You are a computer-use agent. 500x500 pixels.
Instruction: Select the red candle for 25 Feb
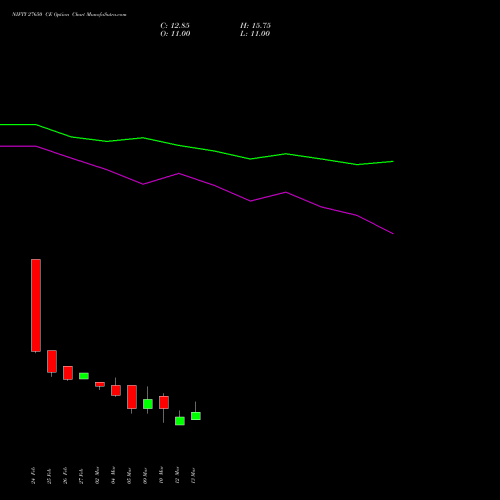pyautogui.click(x=52, y=361)
